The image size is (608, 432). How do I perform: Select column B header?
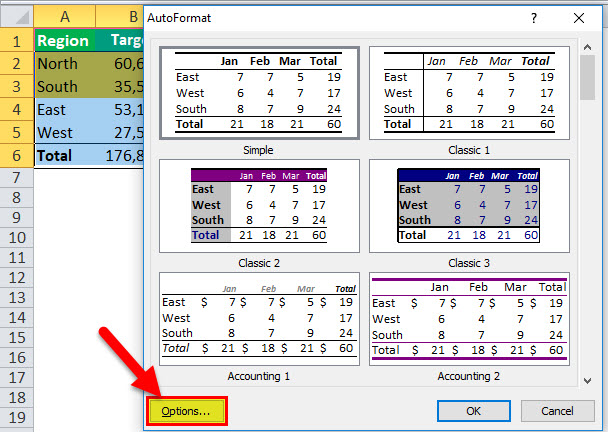point(119,16)
